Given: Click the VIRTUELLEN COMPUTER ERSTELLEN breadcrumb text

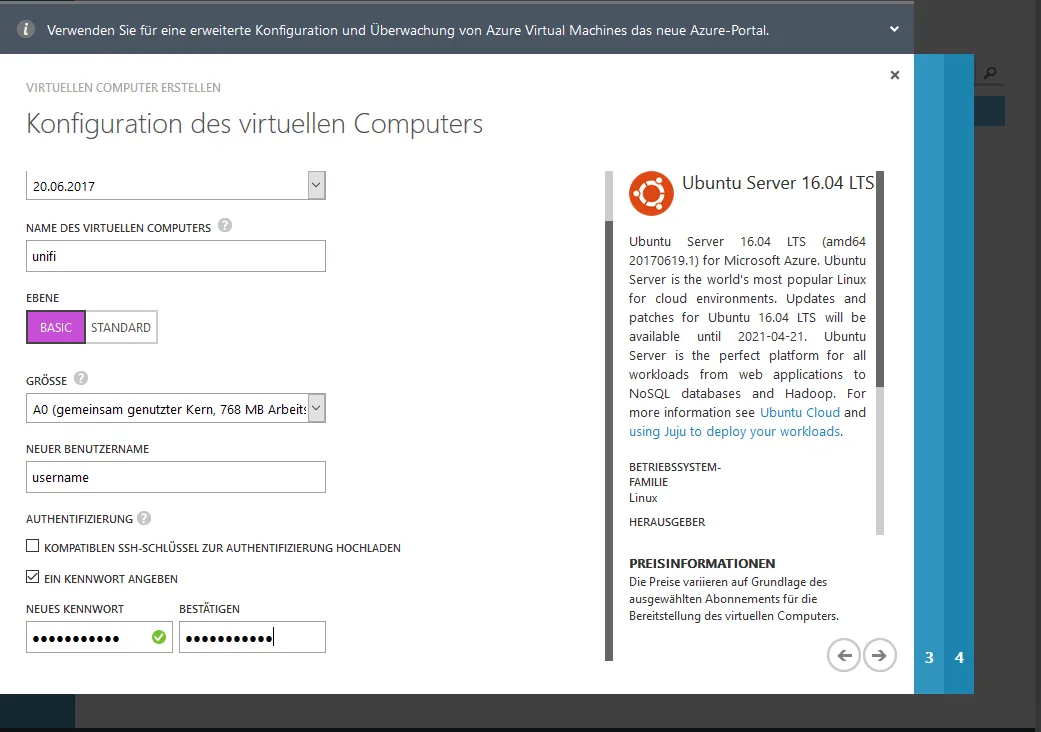Looking at the screenshot, I should click(x=123, y=88).
